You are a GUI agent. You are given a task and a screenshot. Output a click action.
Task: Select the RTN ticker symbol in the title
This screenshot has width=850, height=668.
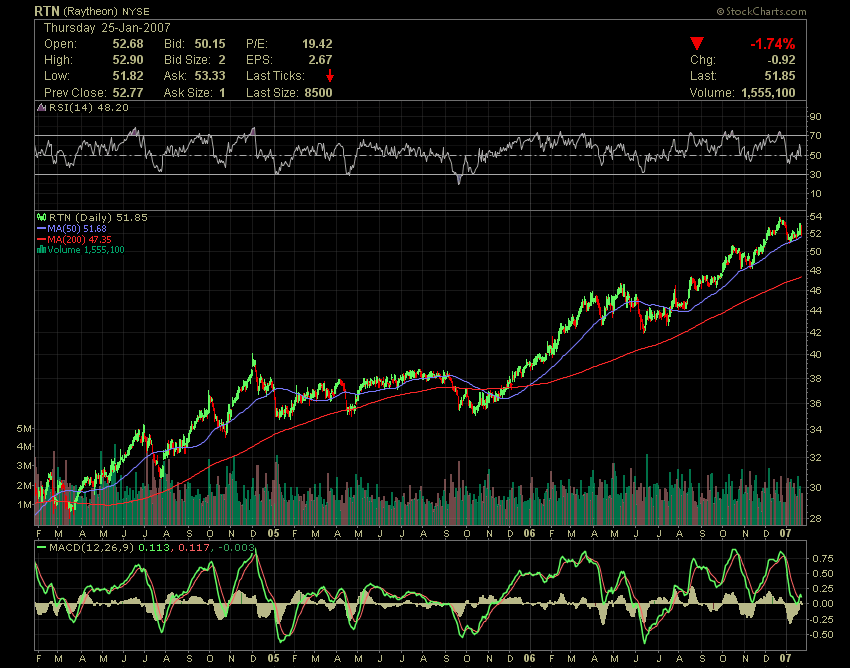coord(47,11)
